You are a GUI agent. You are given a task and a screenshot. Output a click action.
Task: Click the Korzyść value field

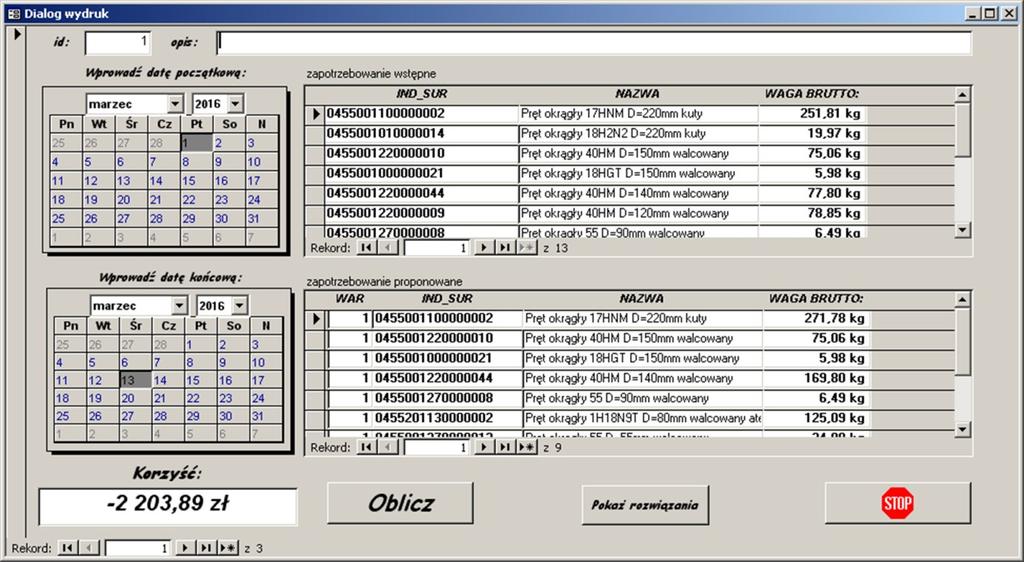tap(168, 506)
